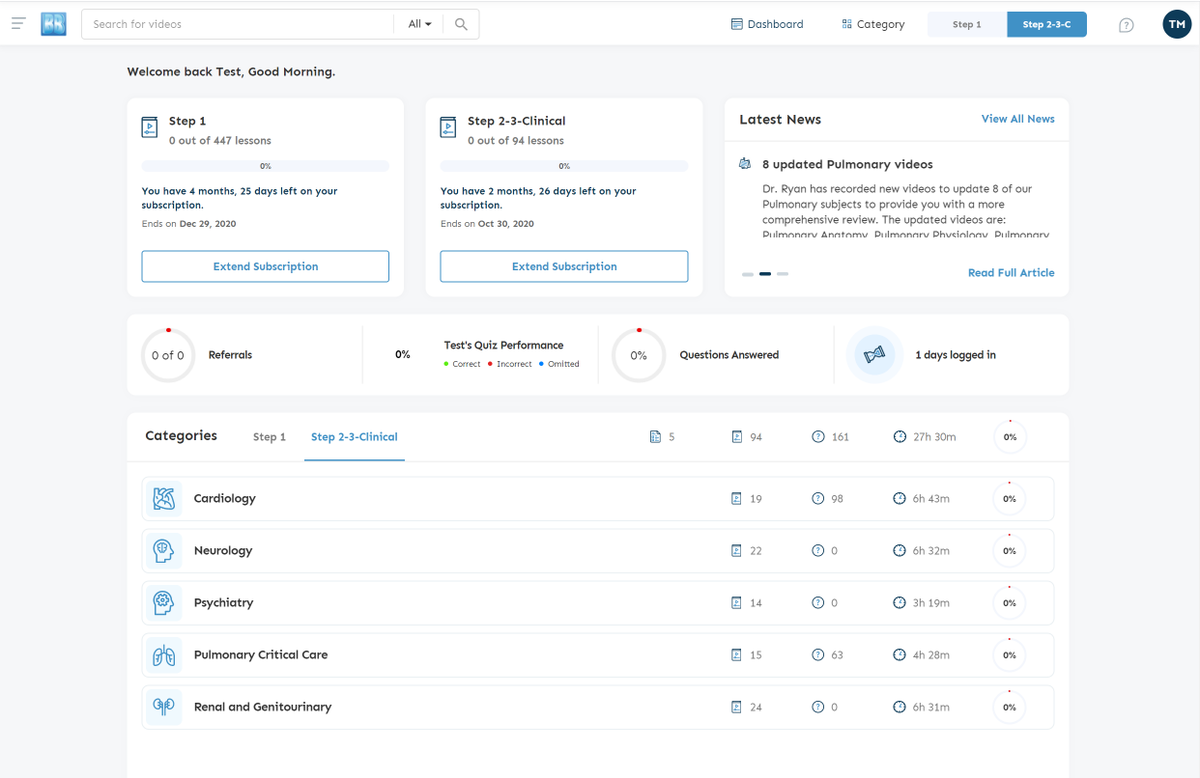Expand the Psychiatry category row
1200x778 pixels.
coord(598,602)
